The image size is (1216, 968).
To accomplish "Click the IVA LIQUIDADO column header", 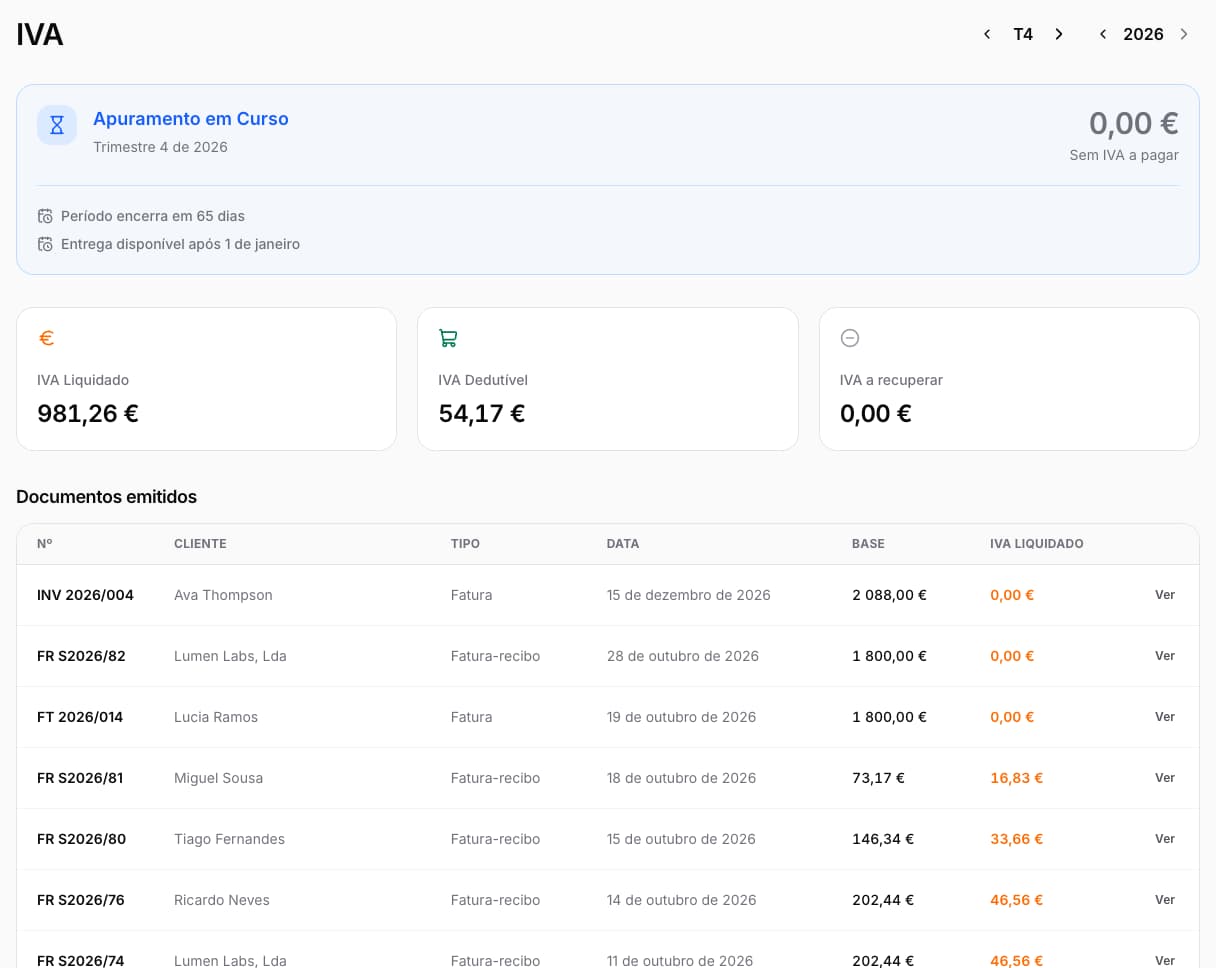I will point(1037,544).
